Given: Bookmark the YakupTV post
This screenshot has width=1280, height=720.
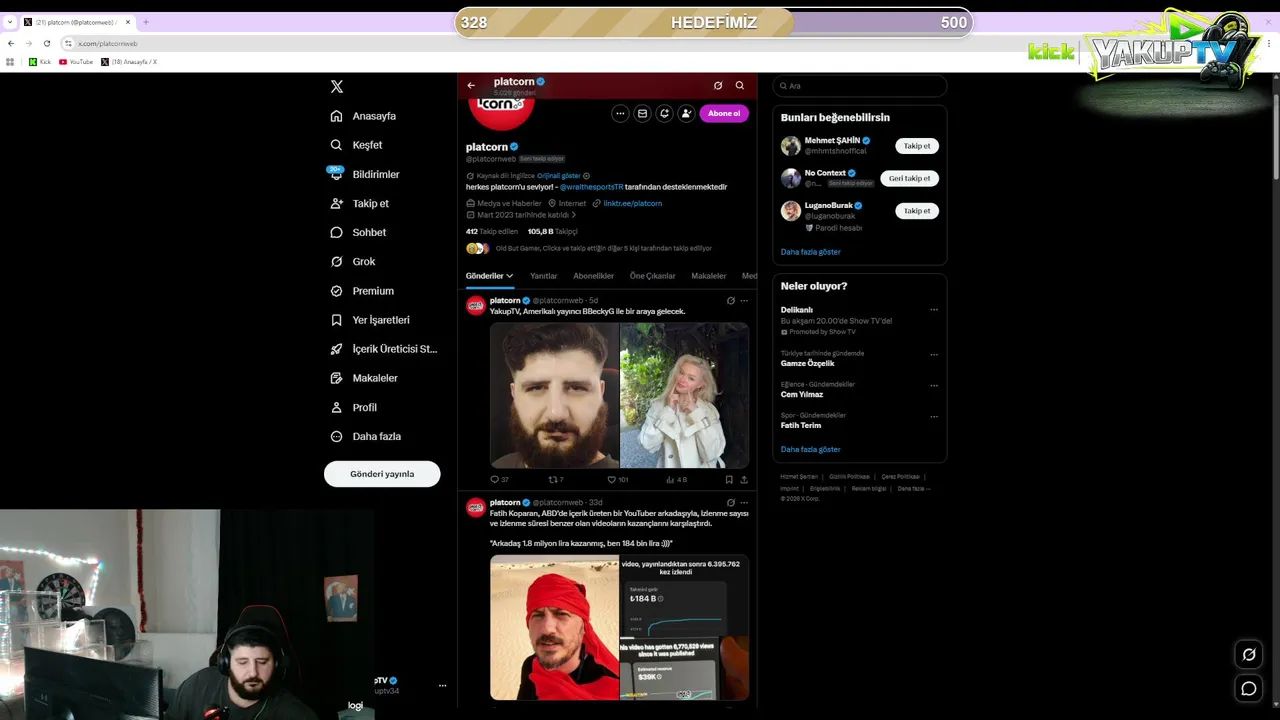Looking at the screenshot, I should 729,480.
